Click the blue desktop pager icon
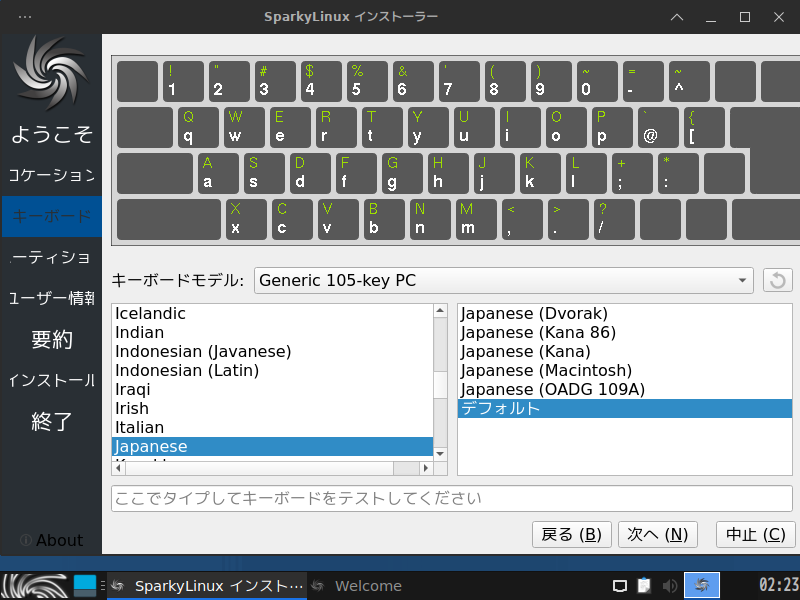The image size is (800, 600). point(85,586)
